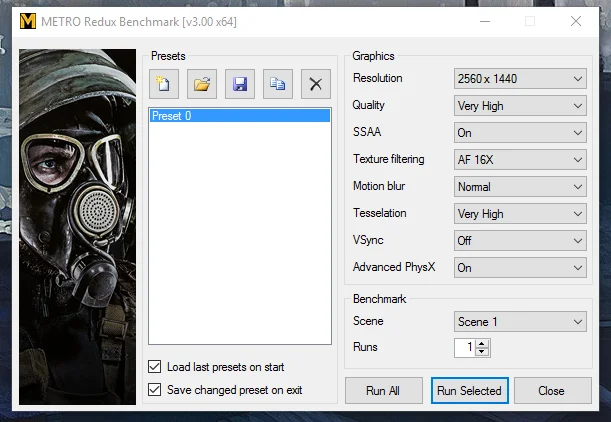Open the Resolution dropdown
The width and height of the screenshot is (611, 422).
pyautogui.click(x=520, y=79)
